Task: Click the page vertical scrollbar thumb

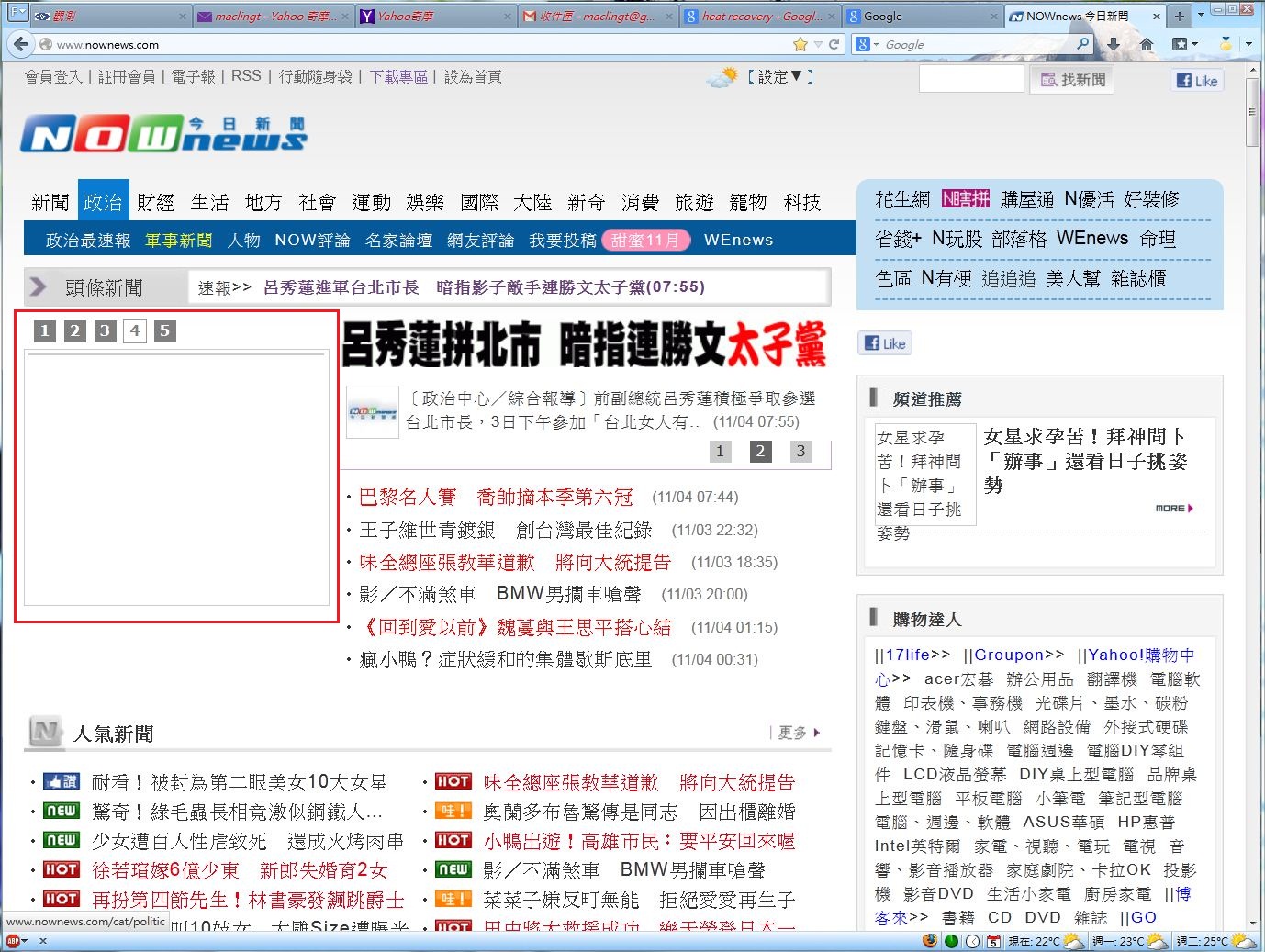Action: [x=1253, y=112]
